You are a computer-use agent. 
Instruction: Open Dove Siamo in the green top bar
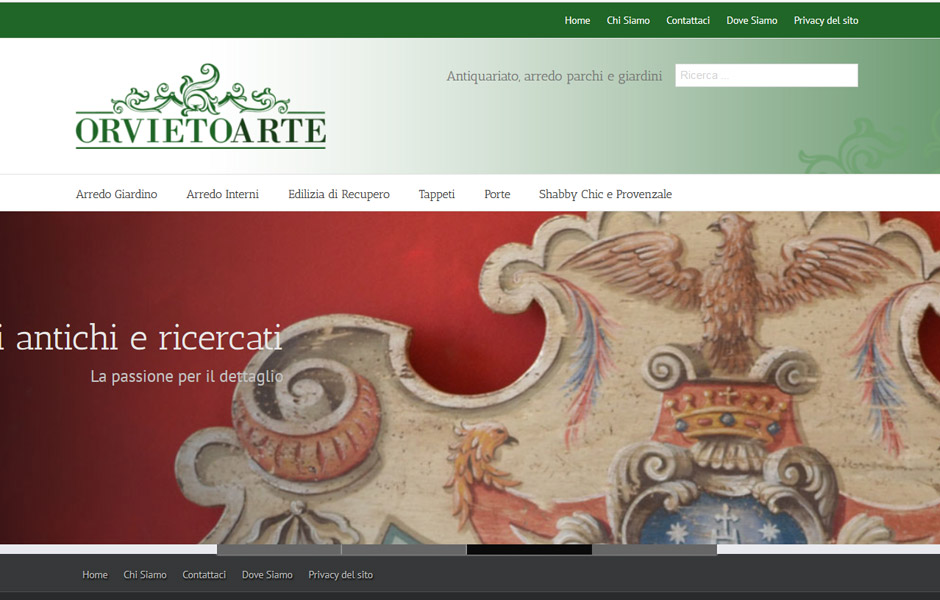[x=751, y=20]
